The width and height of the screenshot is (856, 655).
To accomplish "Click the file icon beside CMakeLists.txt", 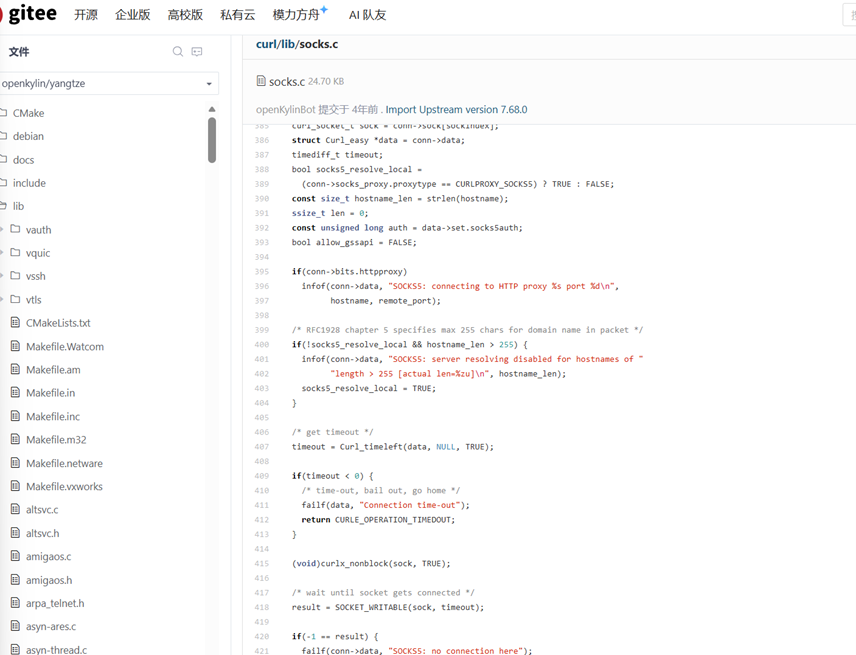I will coord(15,323).
